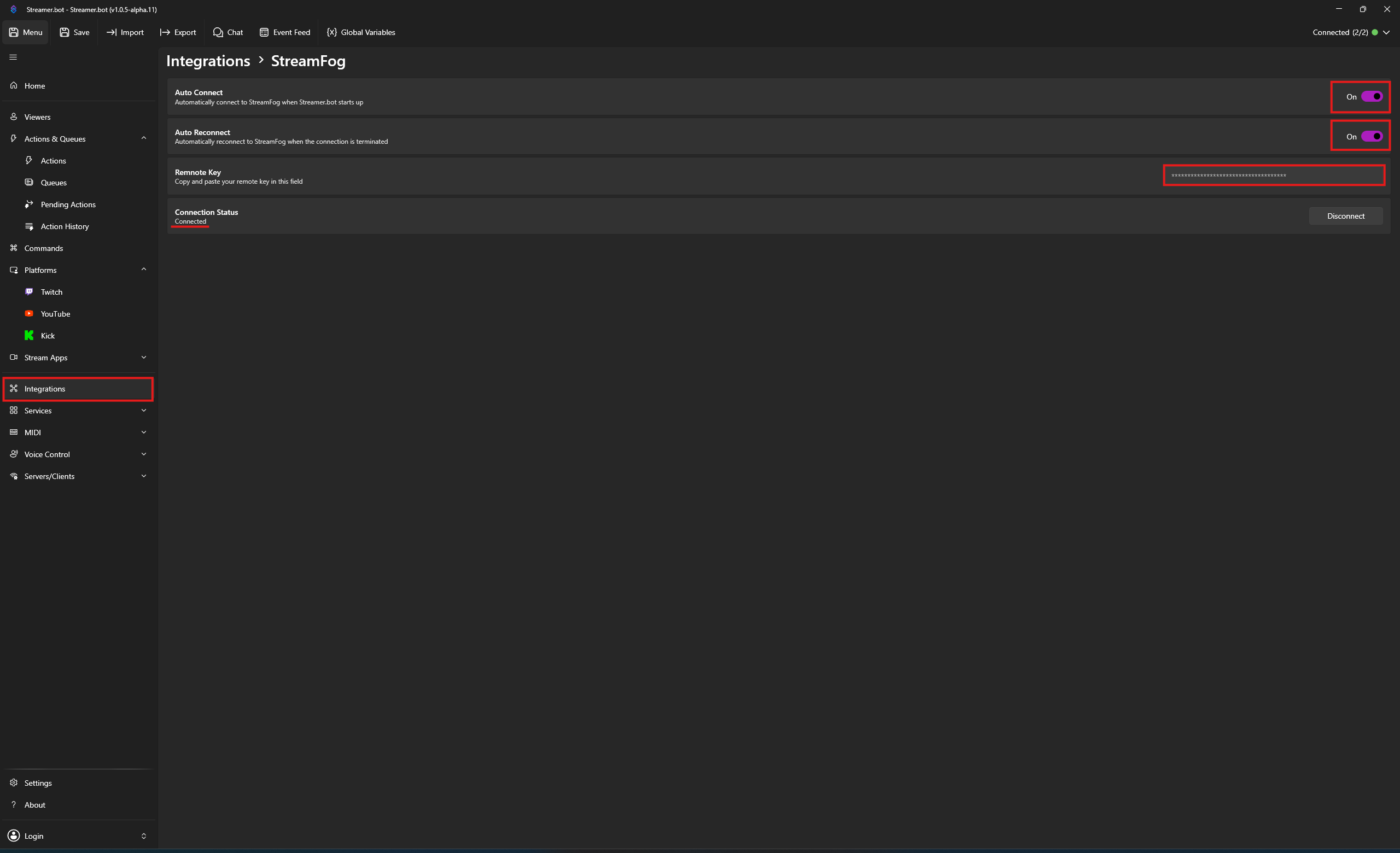Click the Login avatar icon
Screen dimensions: 1400x853
click(14, 836)
